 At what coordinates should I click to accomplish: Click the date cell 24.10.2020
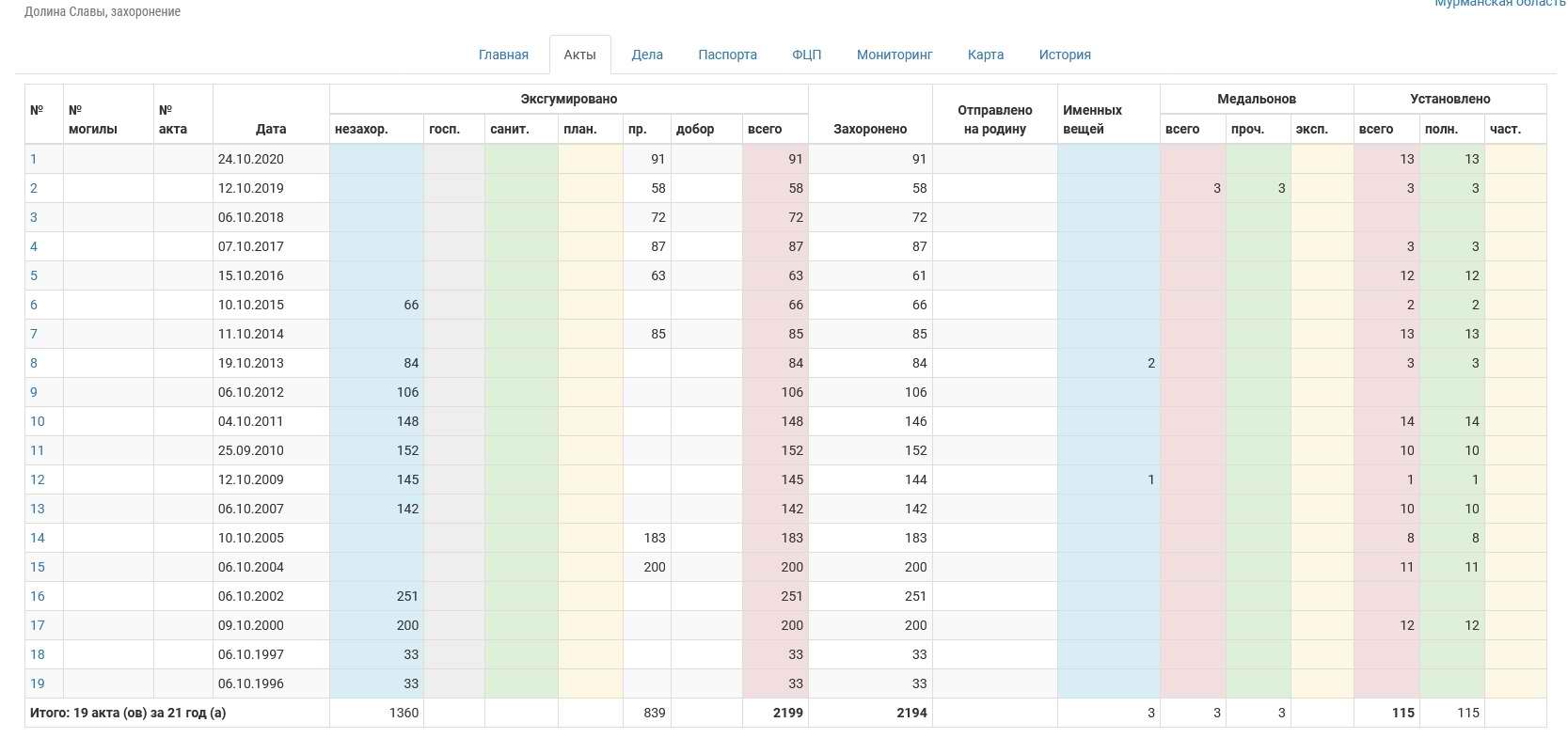(x=251, y=159)
